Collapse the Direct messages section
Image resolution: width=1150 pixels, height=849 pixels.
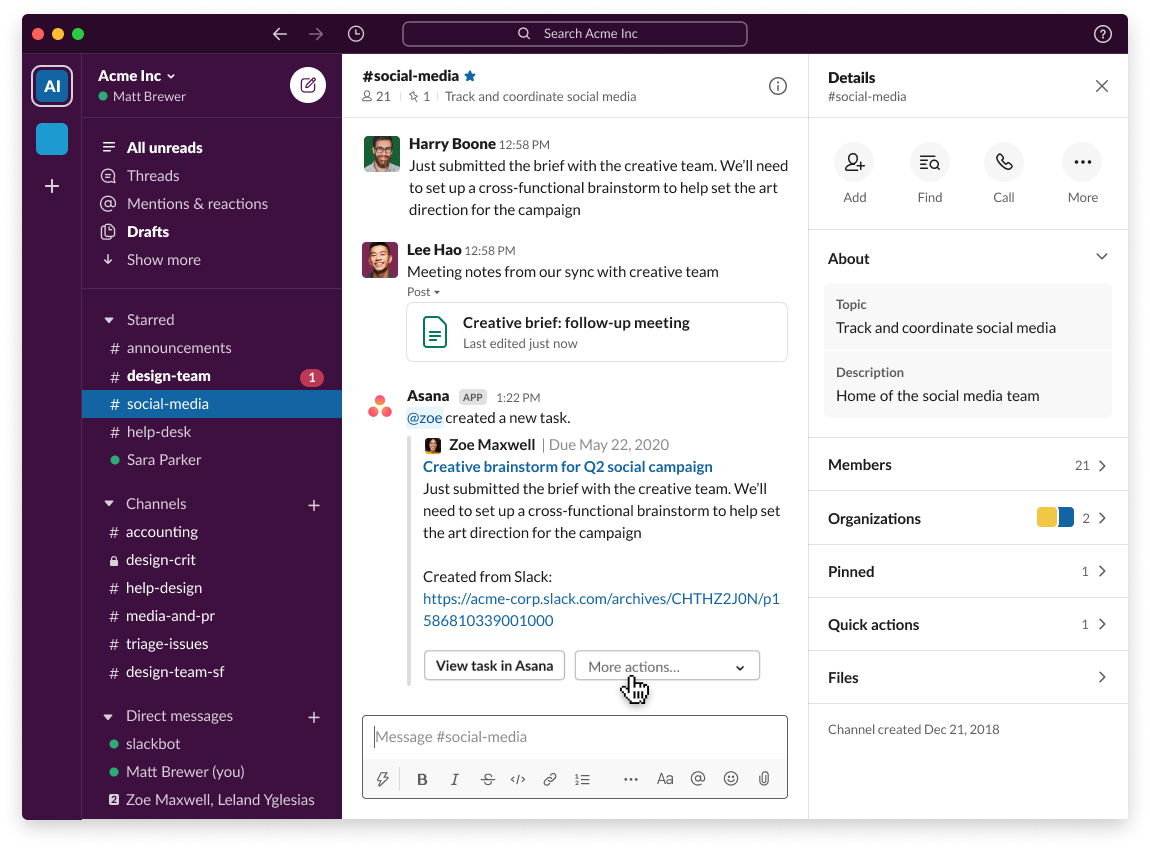pos(109,716)
